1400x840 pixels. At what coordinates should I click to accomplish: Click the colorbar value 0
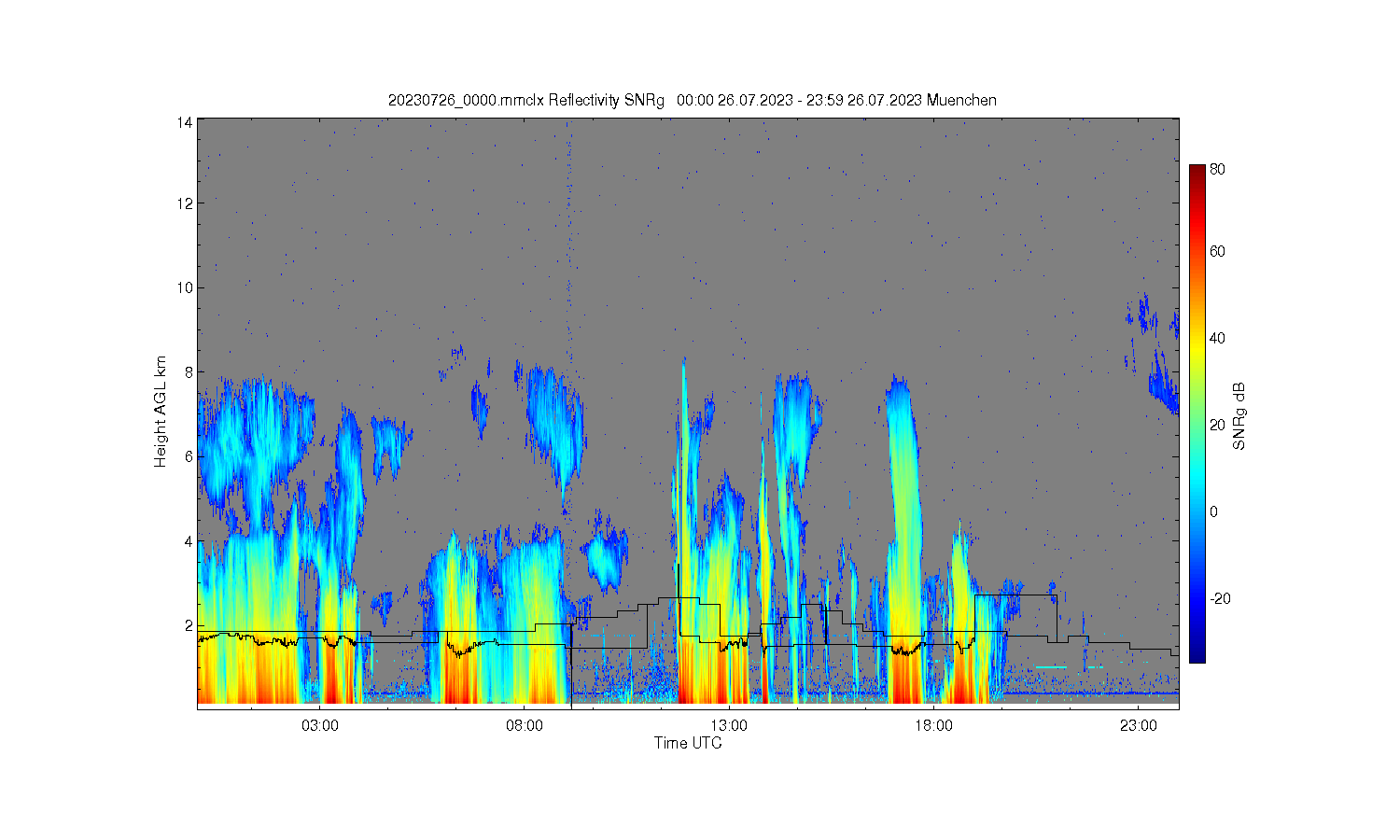pyautogui.click(x=1213, y=511)
